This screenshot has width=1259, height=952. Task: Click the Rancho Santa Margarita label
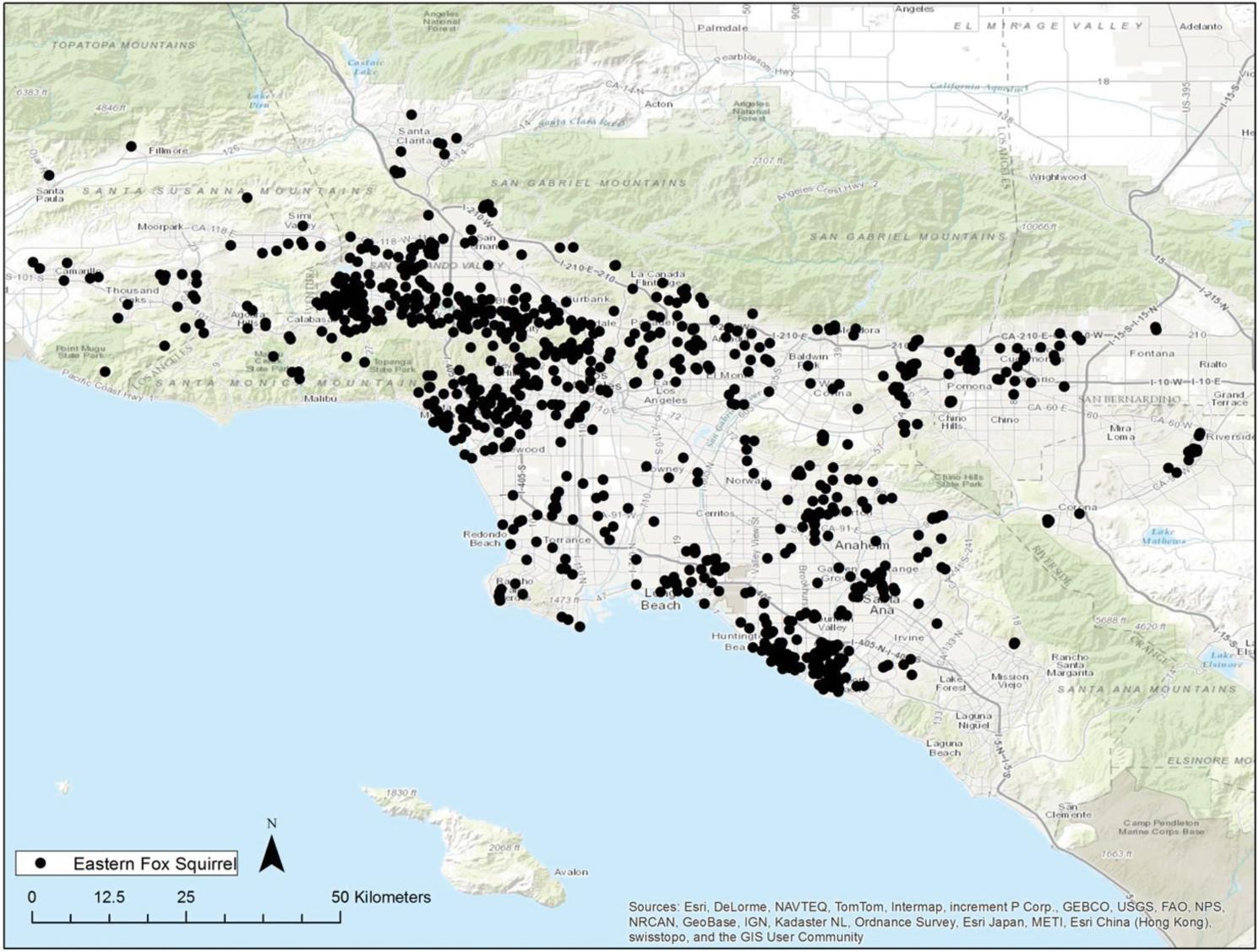(x=1070, y=665)
